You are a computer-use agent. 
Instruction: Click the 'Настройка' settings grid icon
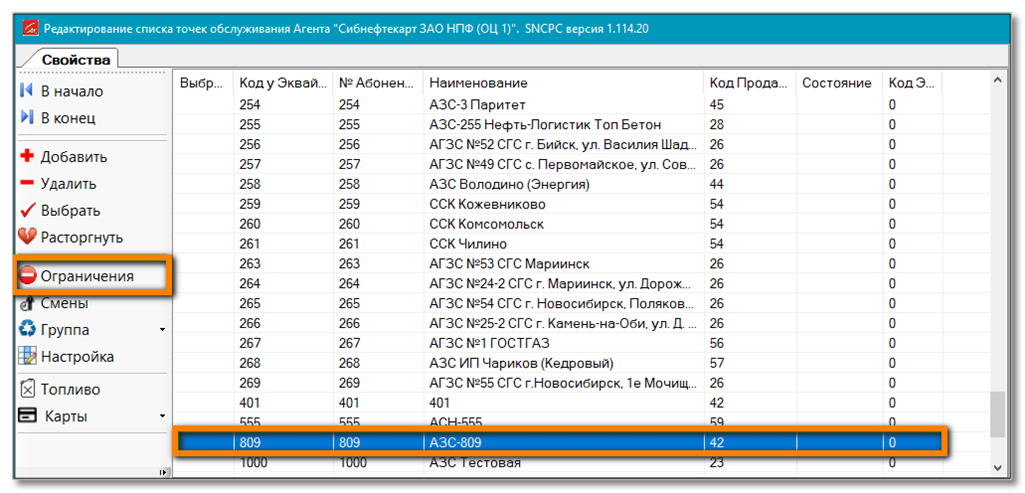27,357
